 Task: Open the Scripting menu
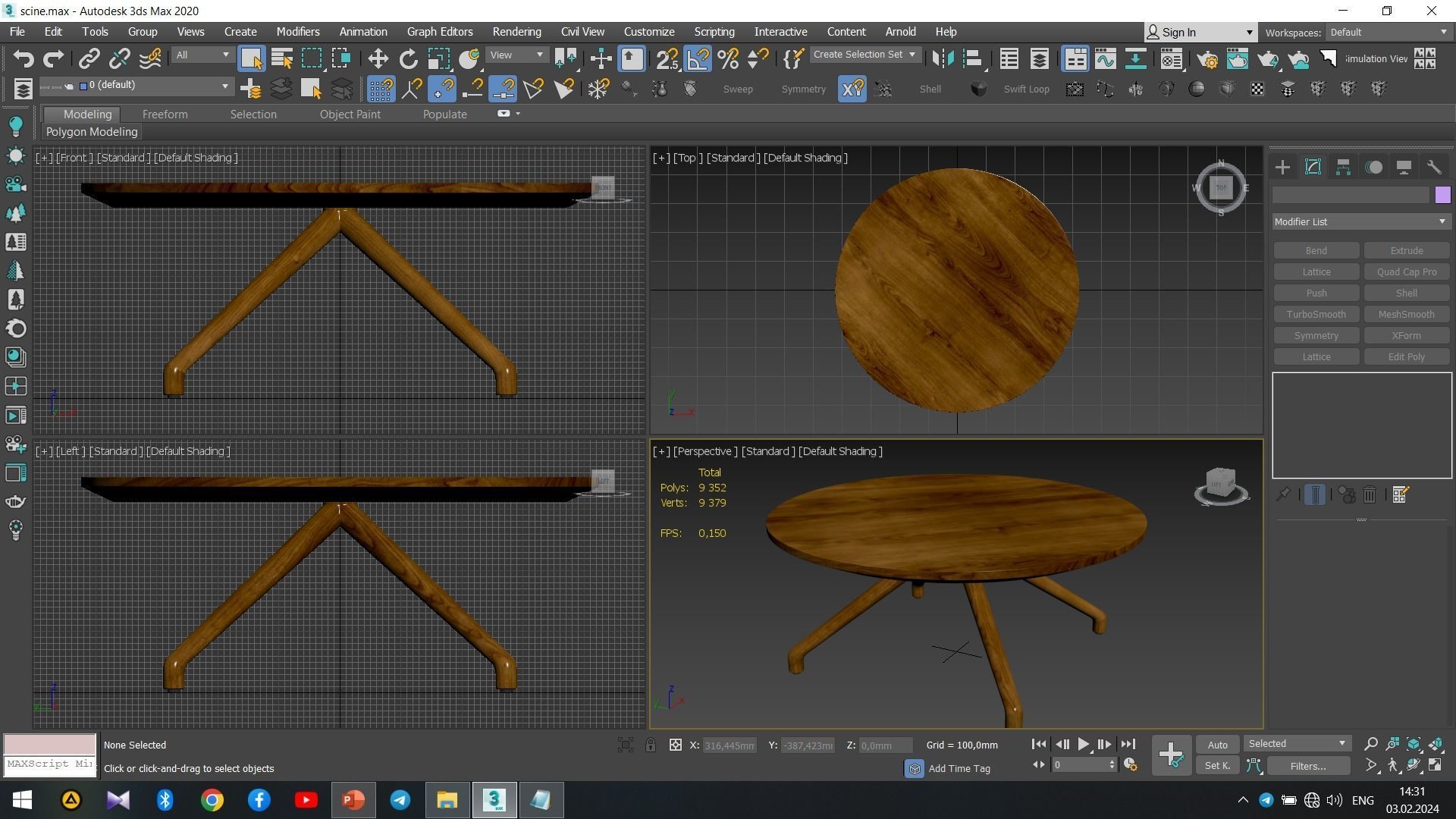[714, 32]
